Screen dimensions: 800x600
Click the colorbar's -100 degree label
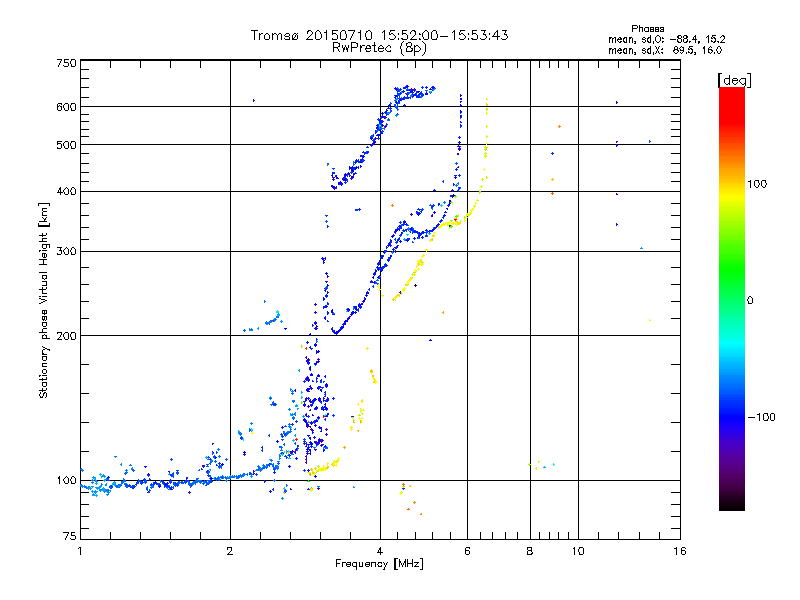click(x=761, y=417)
